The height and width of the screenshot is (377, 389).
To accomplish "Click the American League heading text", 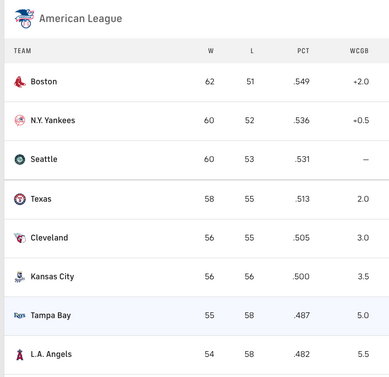I will [x=81, y=19].
